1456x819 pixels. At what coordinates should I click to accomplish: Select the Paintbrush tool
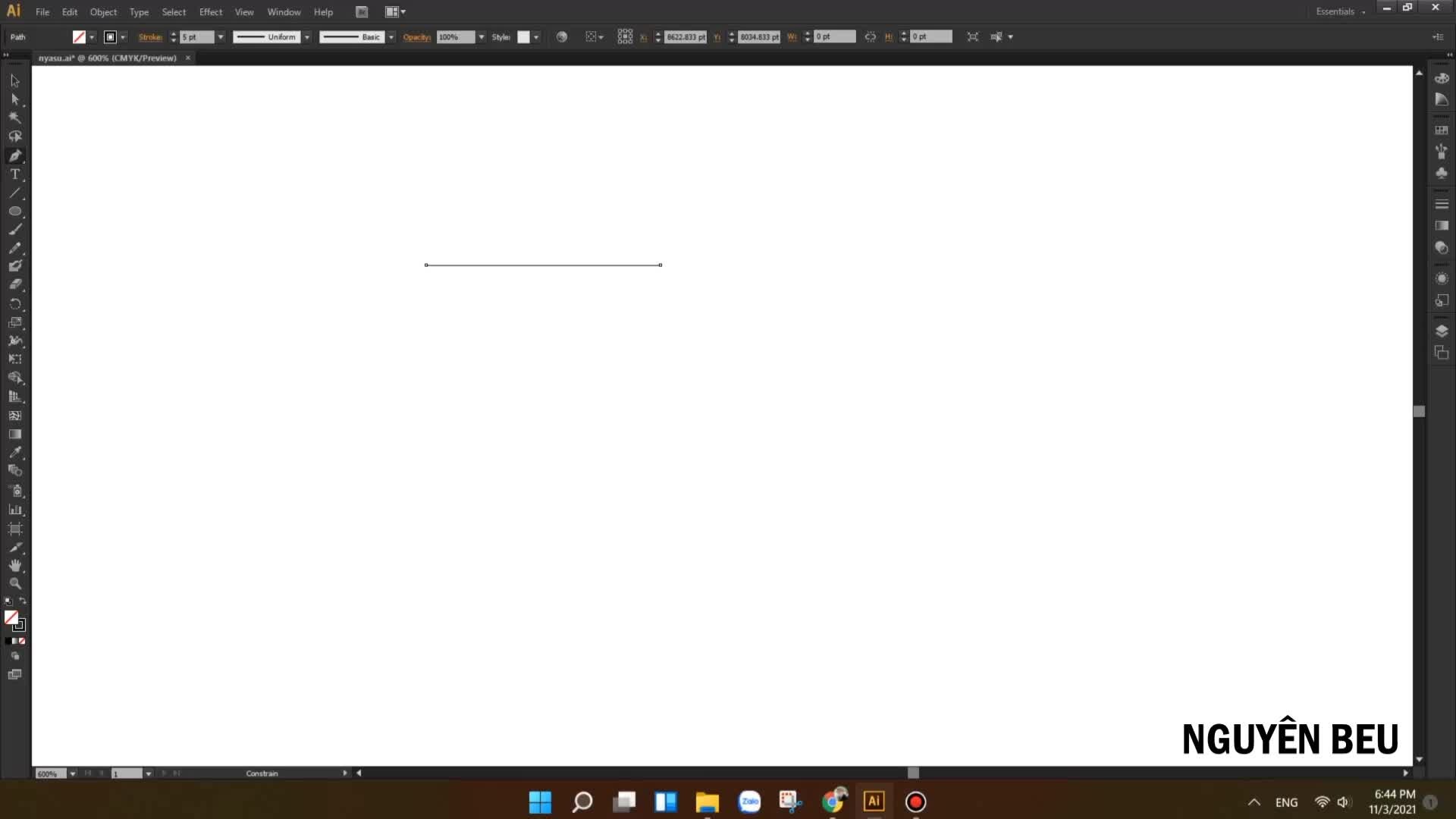15,230
